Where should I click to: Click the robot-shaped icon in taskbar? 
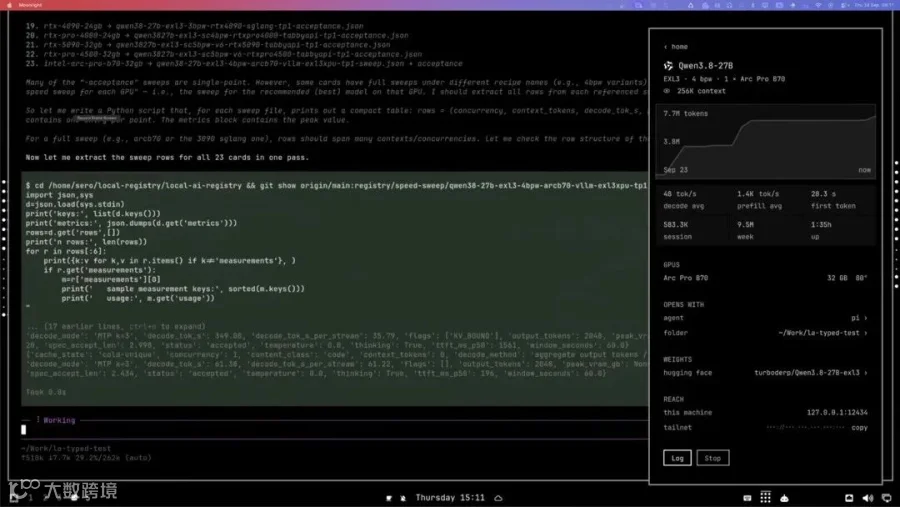click(x=784, y=498)
